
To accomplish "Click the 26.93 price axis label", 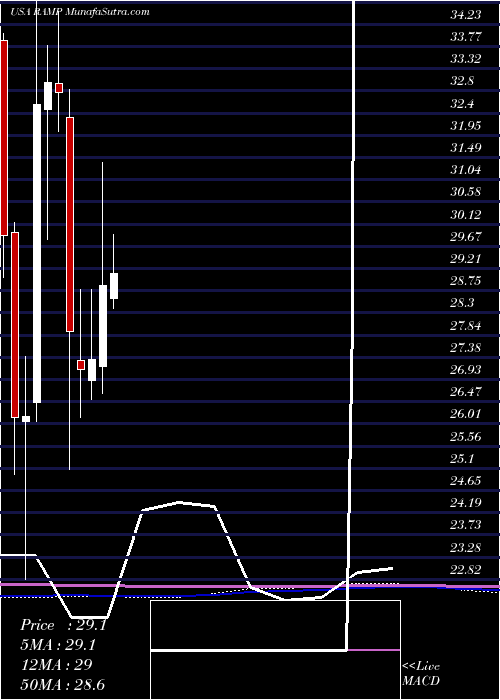I will pyautogui.click(x=466, y=370).
